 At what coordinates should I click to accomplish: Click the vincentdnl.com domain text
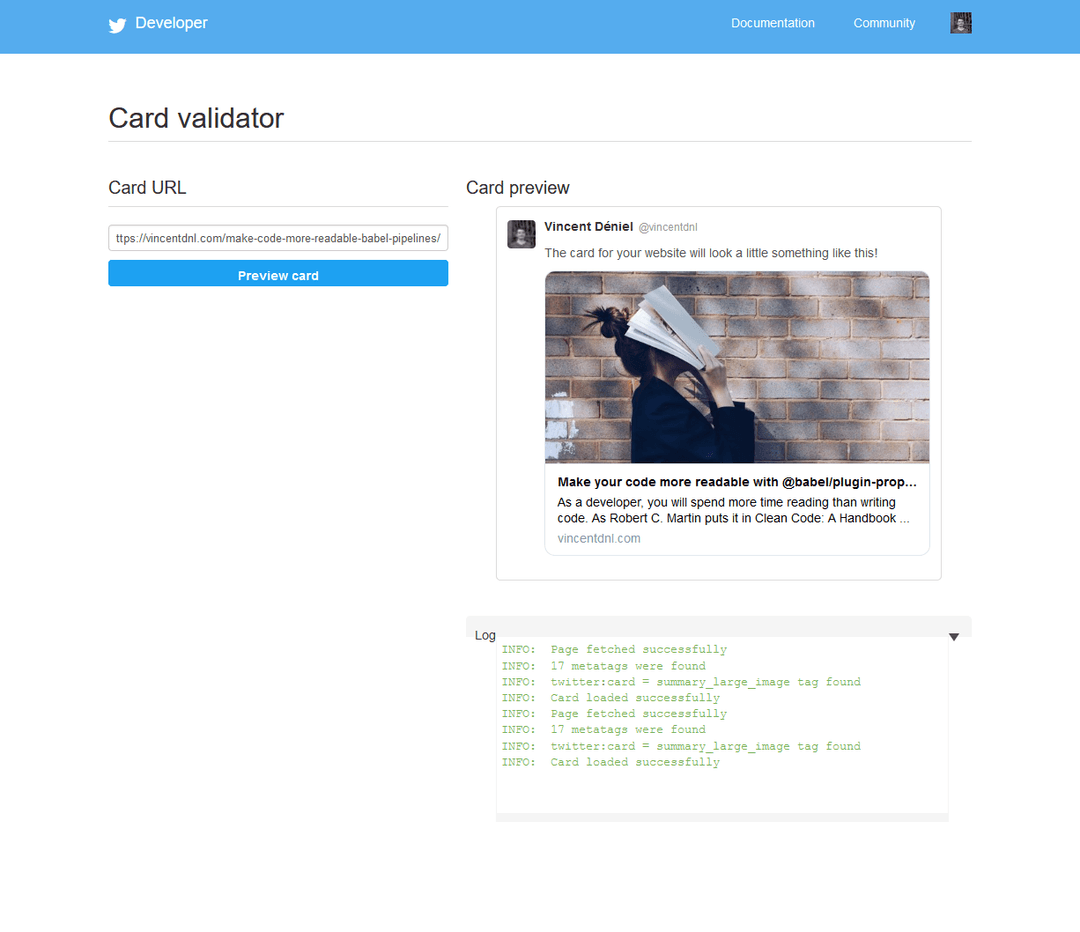click(599, 539)
